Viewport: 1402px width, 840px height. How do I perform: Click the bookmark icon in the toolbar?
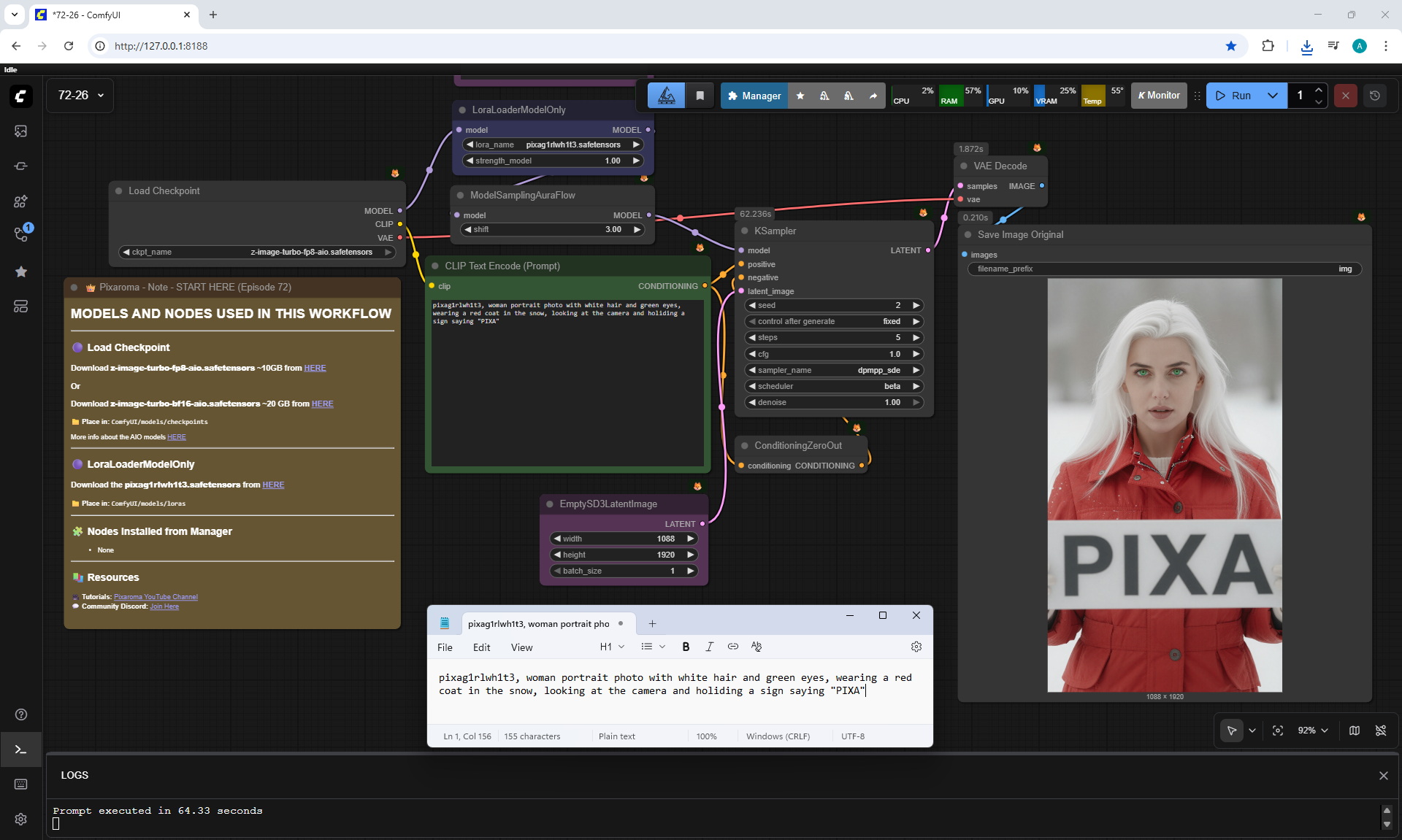[700, 96]
